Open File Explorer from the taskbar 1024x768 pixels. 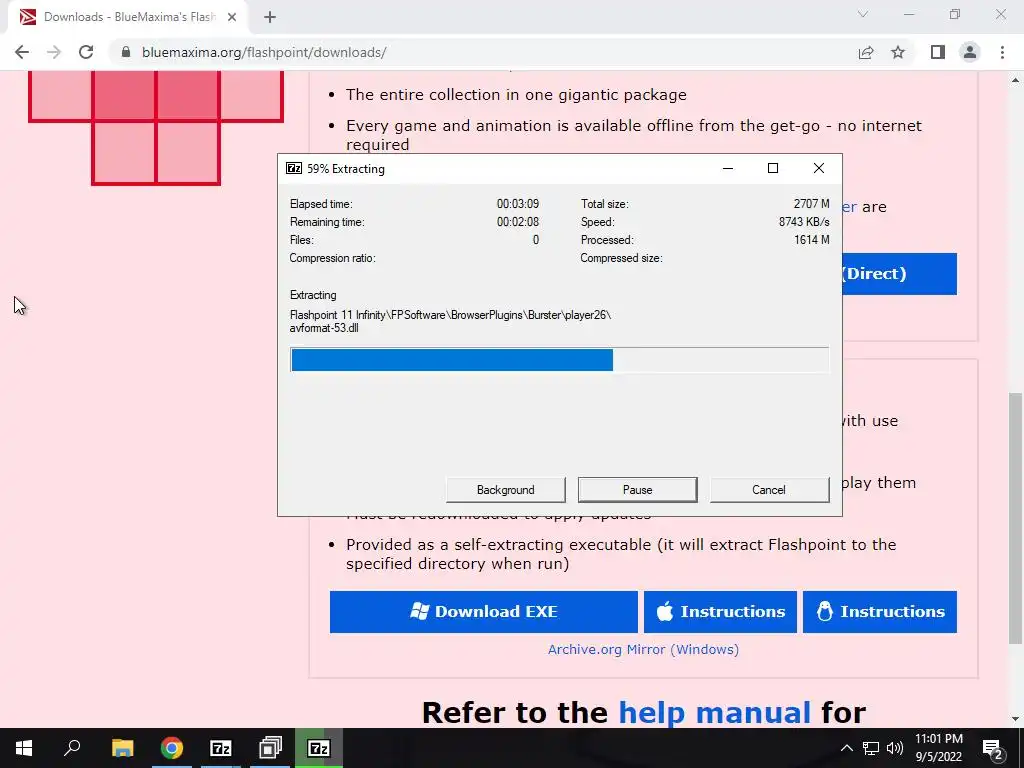(122, 748)
